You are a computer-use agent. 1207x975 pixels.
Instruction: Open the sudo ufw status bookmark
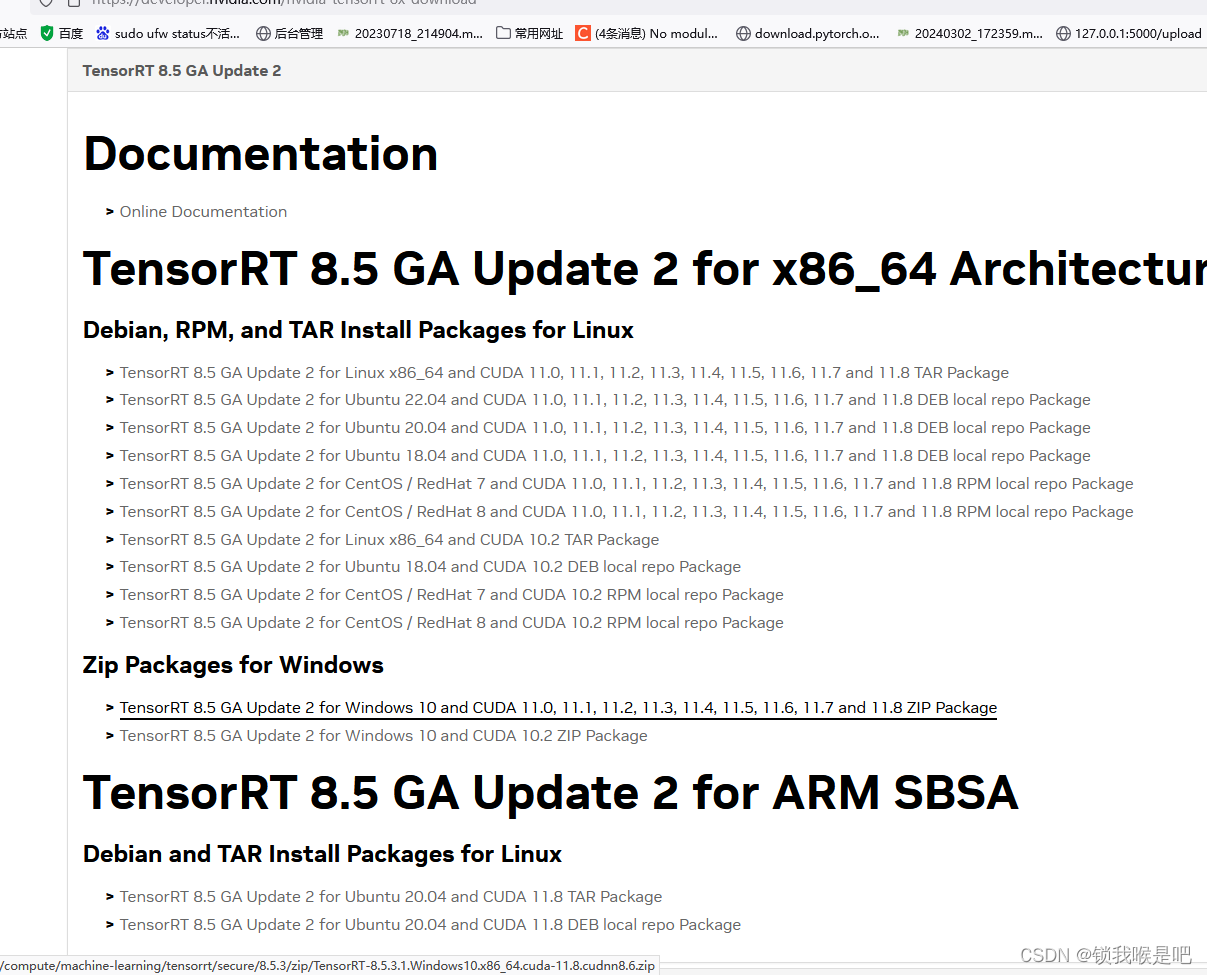coord(168,33)
